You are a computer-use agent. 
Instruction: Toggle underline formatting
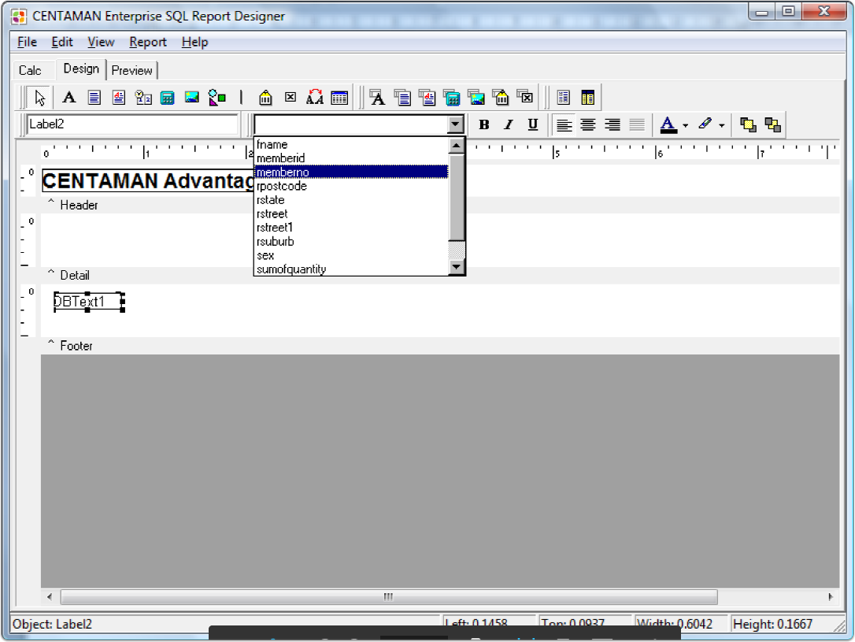[532, 124]
